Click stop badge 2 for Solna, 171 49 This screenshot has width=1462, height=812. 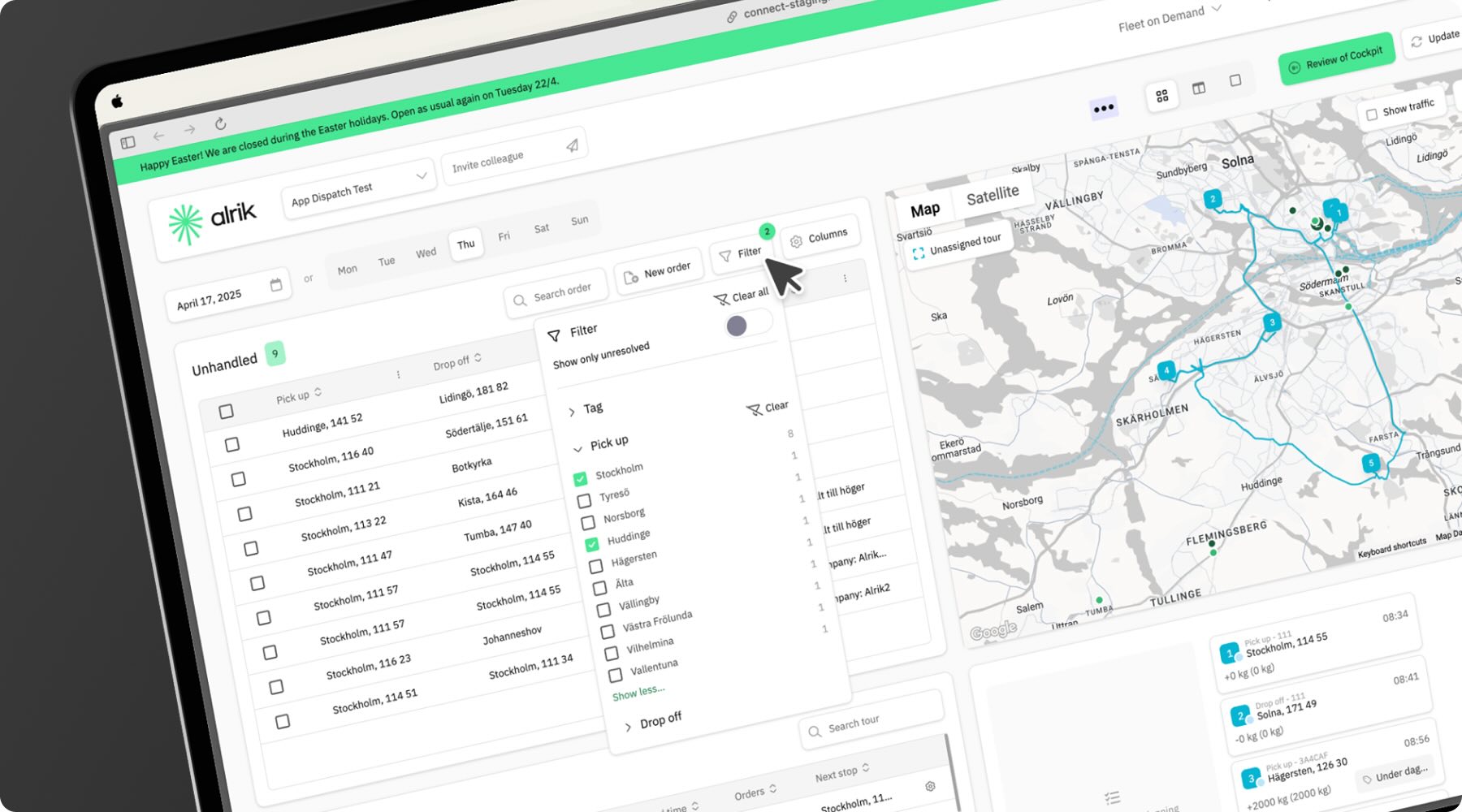pyautogui.click(x=1239, y=715)
